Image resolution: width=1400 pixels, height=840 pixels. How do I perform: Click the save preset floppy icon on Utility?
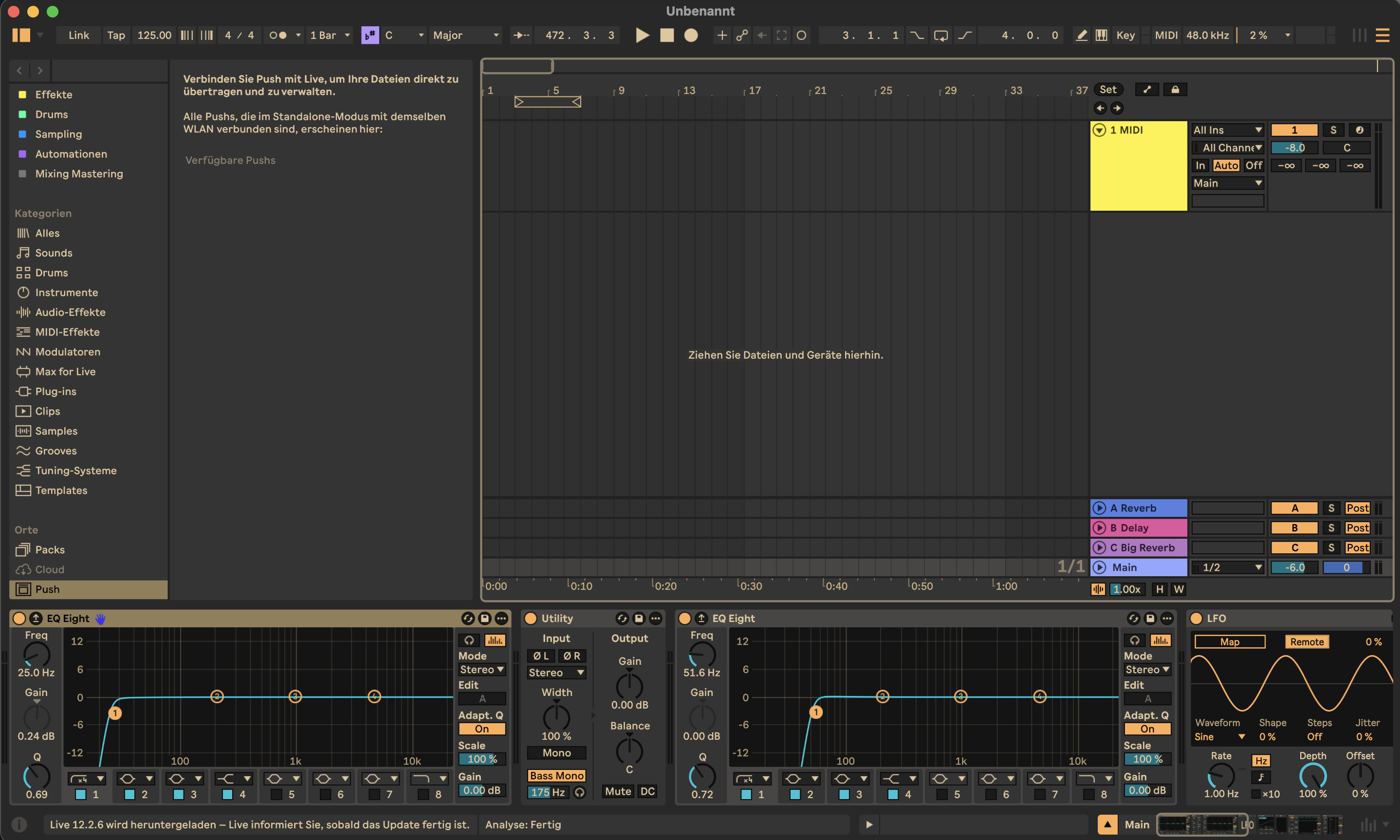[639, 619]
